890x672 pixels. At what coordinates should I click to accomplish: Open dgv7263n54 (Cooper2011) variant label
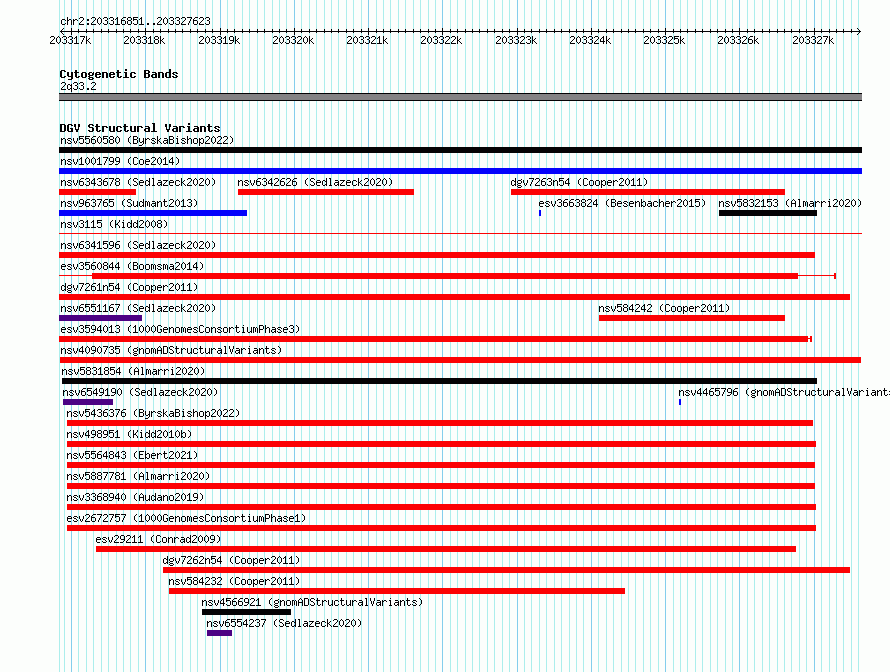pyautogui.click(x=579, y=182)
